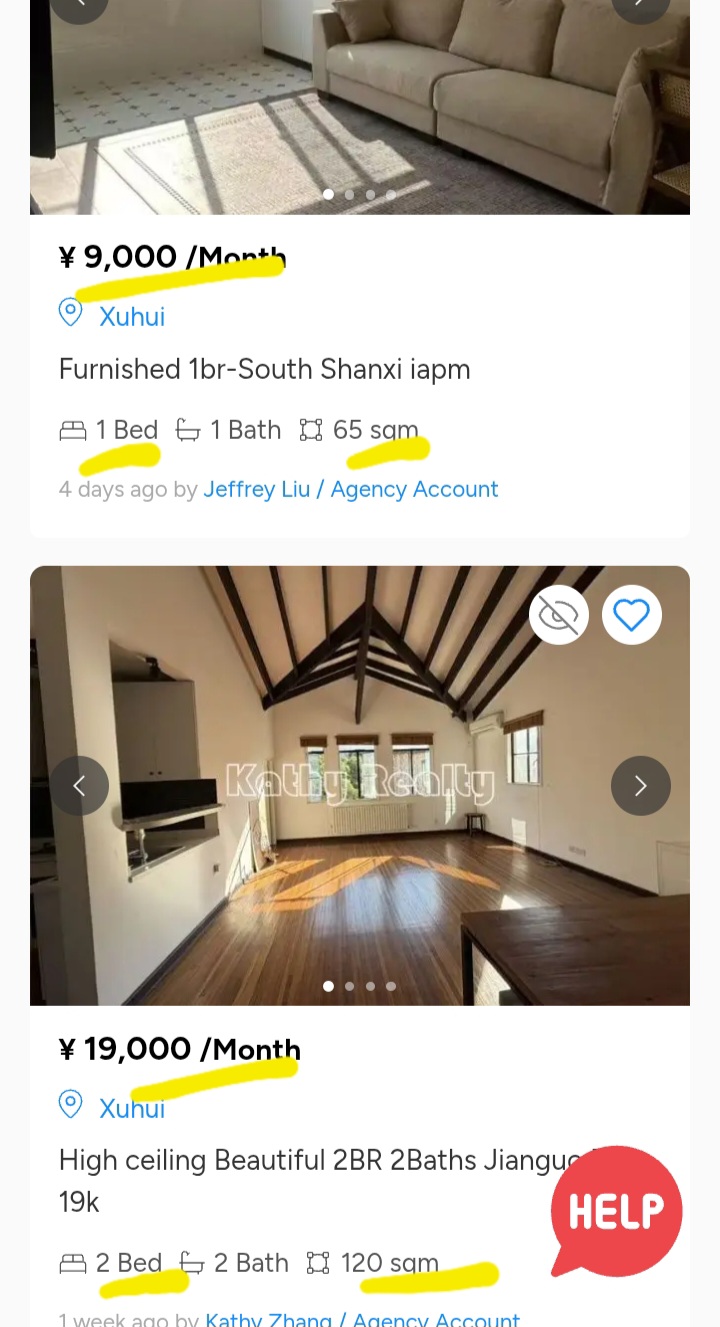The image size is (720, 1327).
Task: Click the area icon beside "120 sqm"
Action: [318, 1264]
